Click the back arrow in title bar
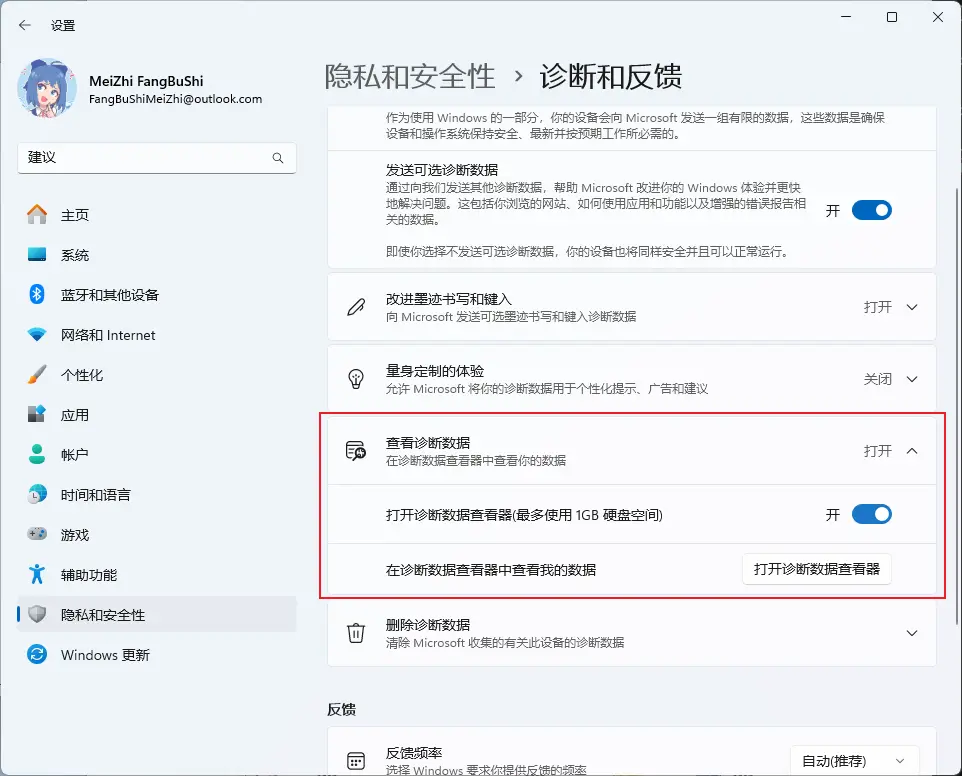 pyautogui.click(x=25, y=25)
